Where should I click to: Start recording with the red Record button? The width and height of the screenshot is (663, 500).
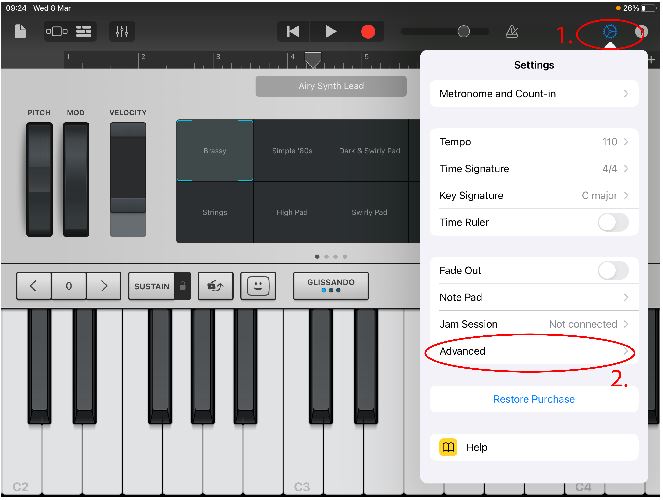pos(368,32)
